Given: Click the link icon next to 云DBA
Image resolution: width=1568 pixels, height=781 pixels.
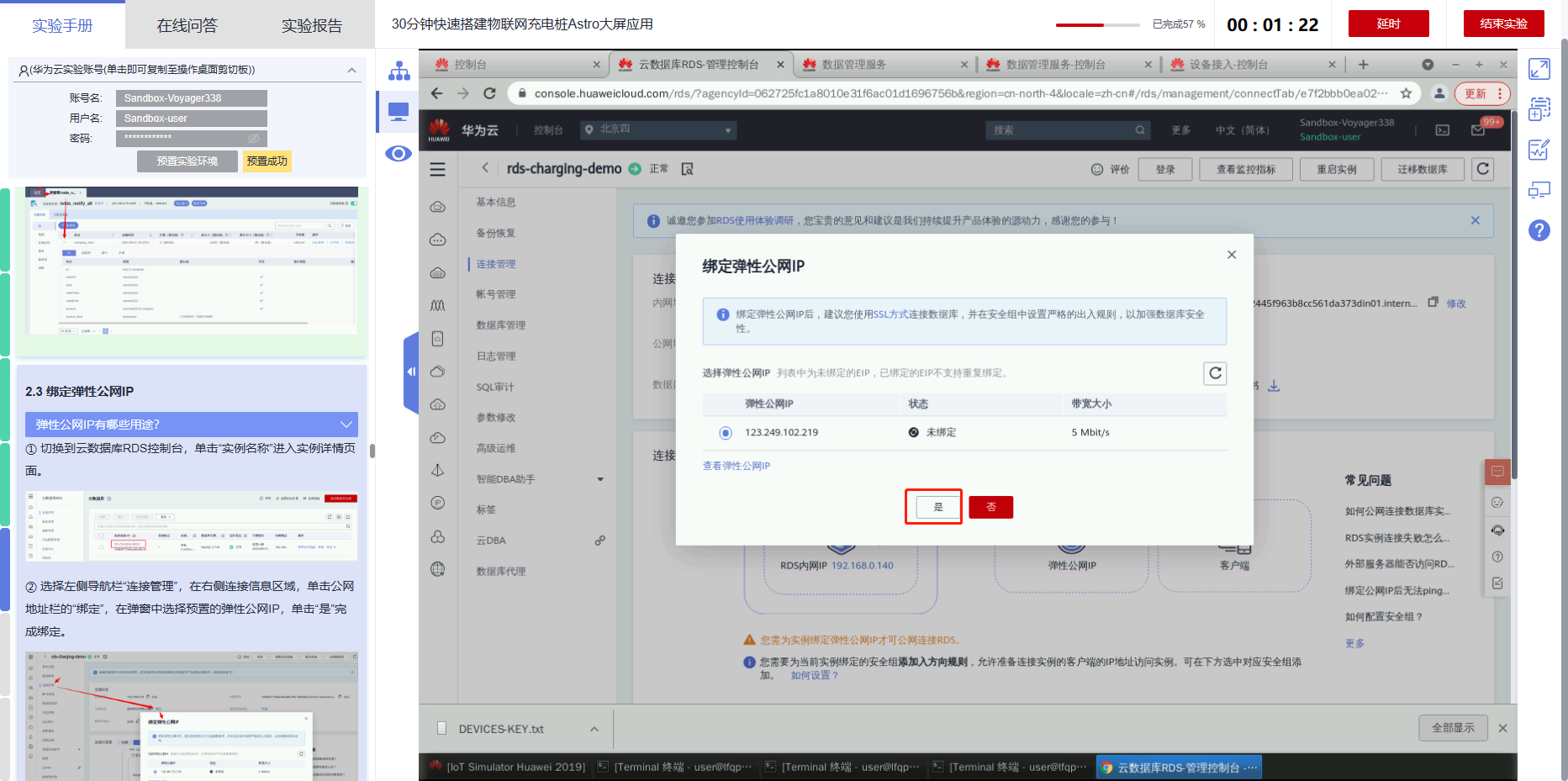Looking at the screenshot, I should pyautogui.click(x=599, y=541).
